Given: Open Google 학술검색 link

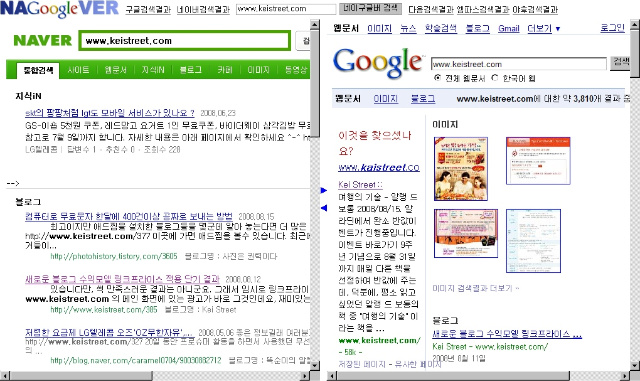Looking at the screenshot, I should [440, 28].
